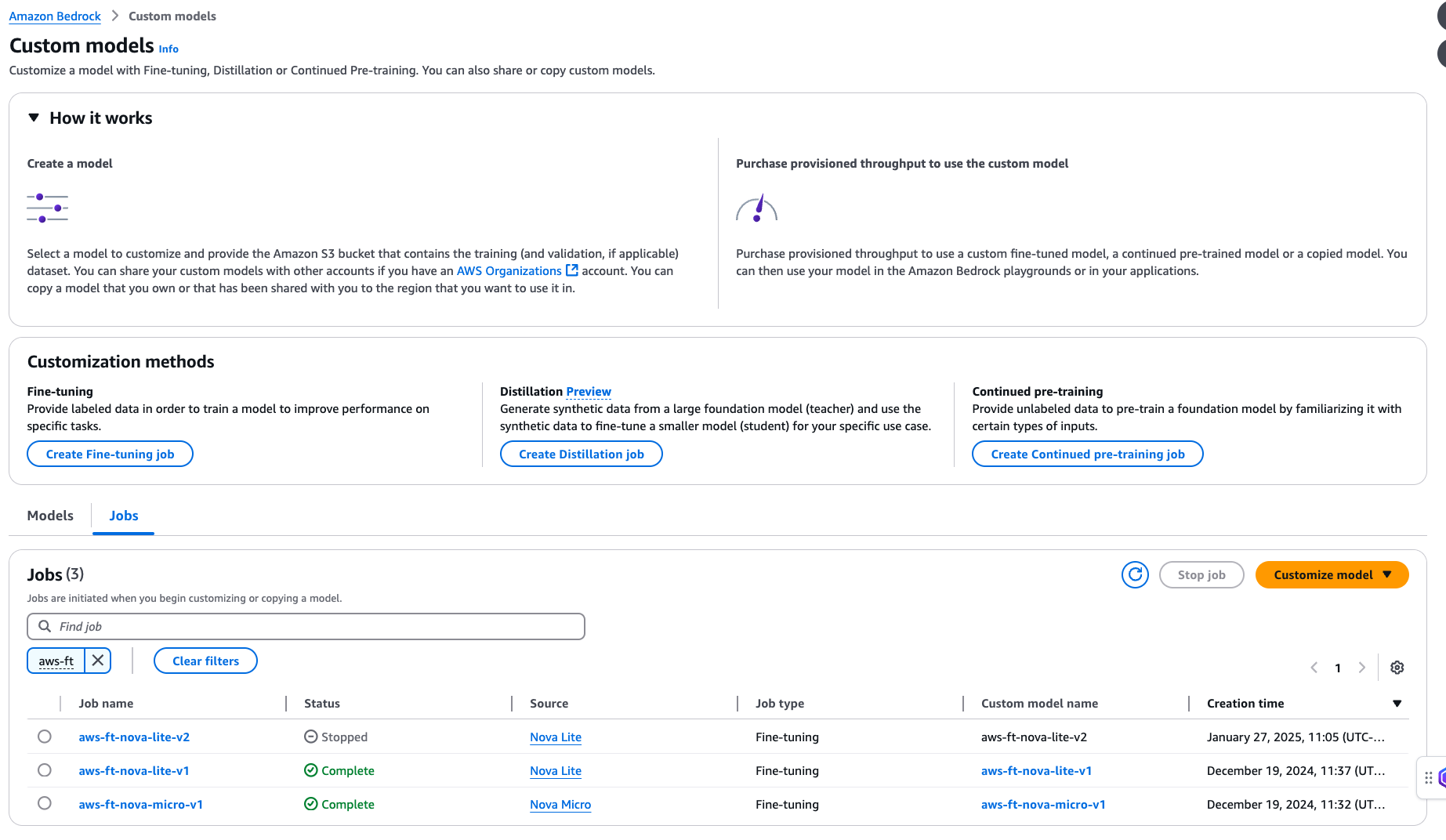Screen dimensions: 1446x840
Task: Open the Customize model dropdown
Action: coord(1332,575)
